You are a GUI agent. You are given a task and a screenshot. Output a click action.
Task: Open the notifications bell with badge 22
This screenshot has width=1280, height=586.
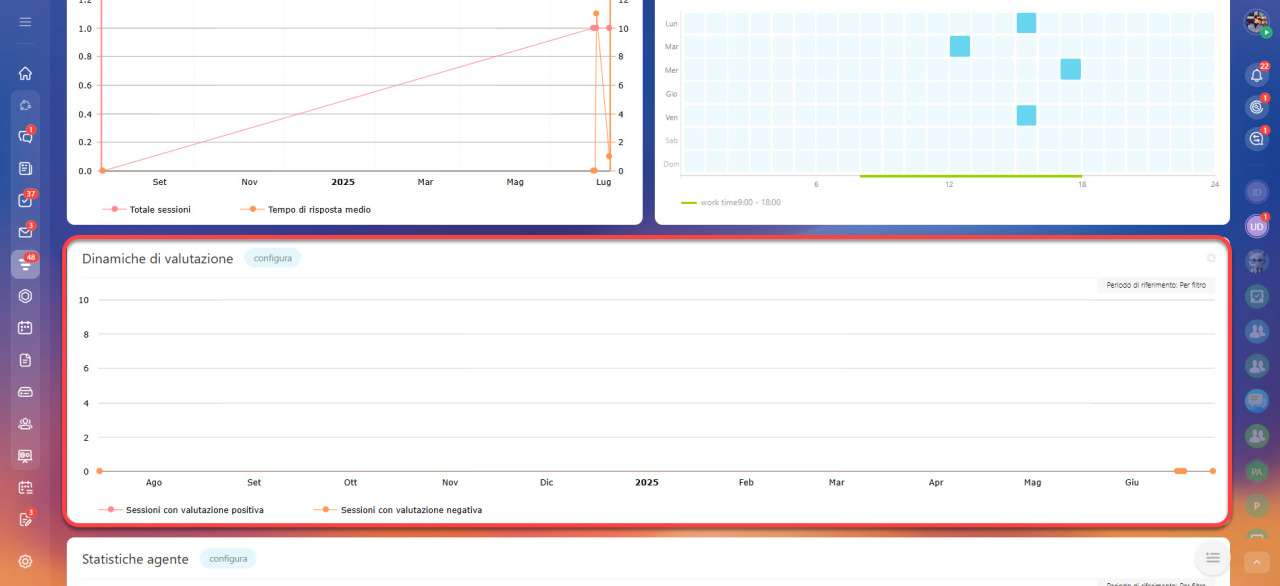coord(1256,75)
